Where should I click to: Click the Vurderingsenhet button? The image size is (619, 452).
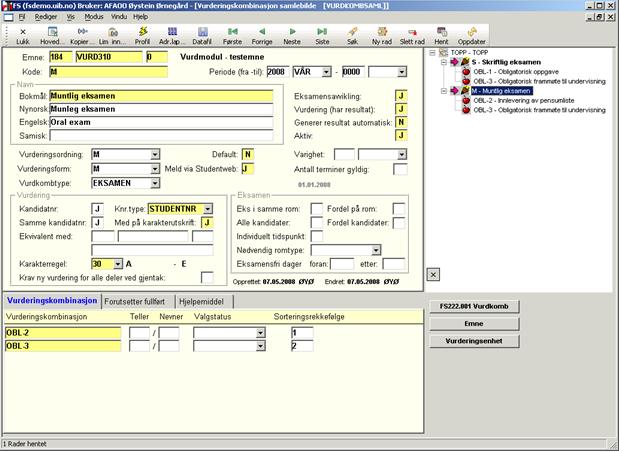pyautogui.click(x=474, y=341)
